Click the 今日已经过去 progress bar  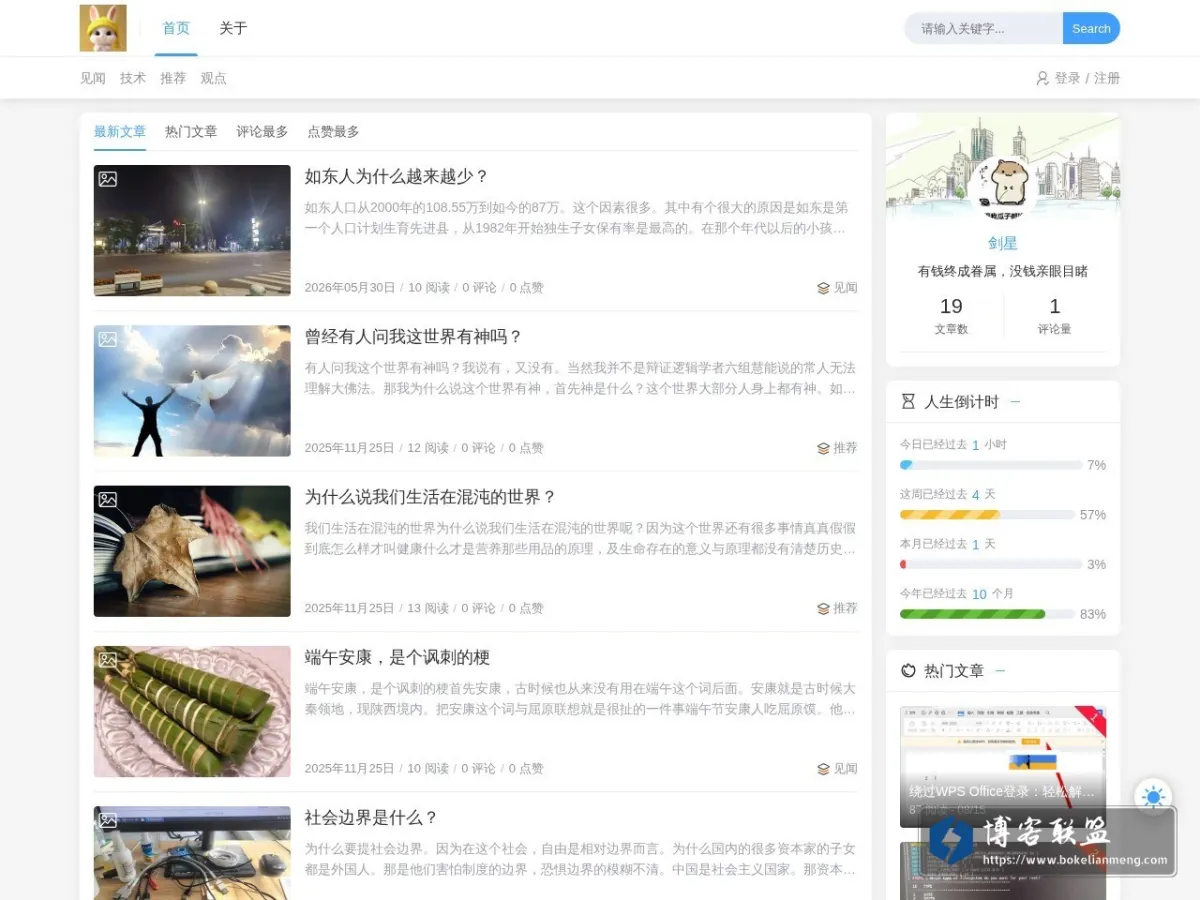tap(991, 465)
